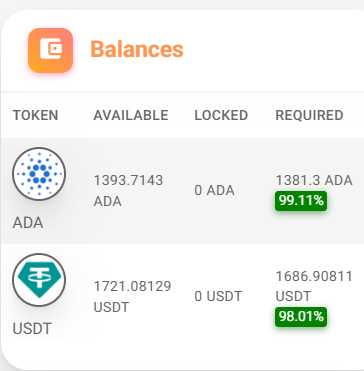Click the USDT Tether token logo
Screen dimensions: 364x371
point(39,280)
